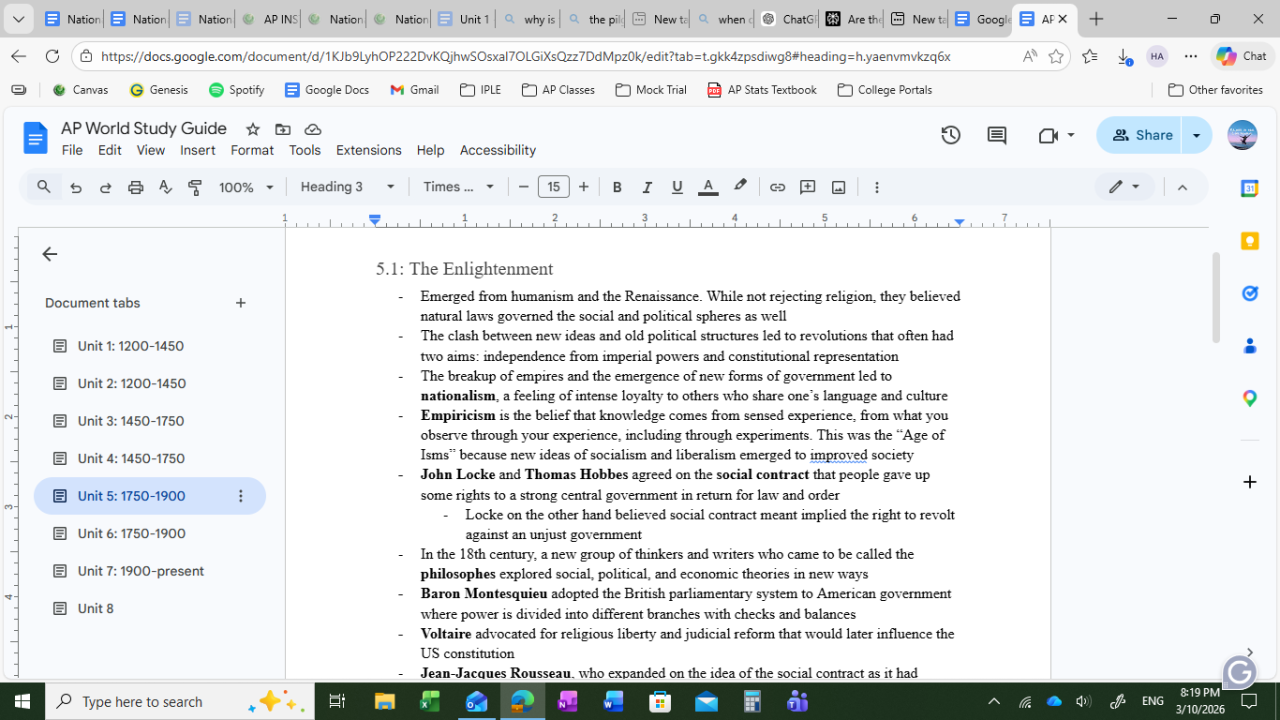Open the Heading 3 text style dropdown
The height and width of the screenshot is (720, 1280).
pos(348,187)
